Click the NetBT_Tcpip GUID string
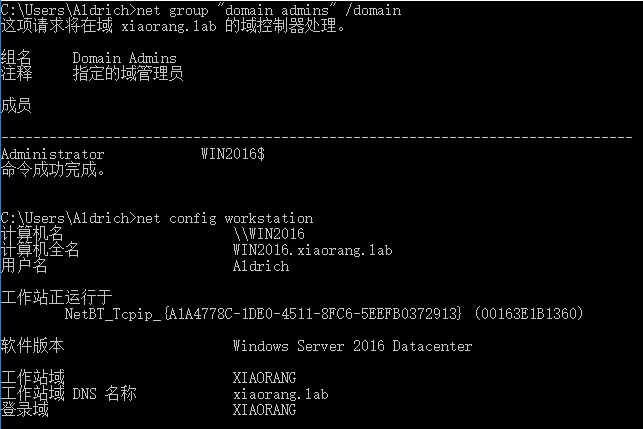643x429 pixels. click(x=263, y=314)
